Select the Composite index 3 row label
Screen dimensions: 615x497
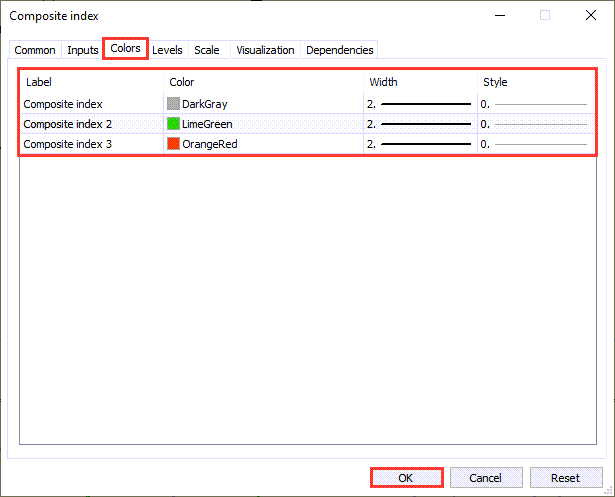click(68, 144)
